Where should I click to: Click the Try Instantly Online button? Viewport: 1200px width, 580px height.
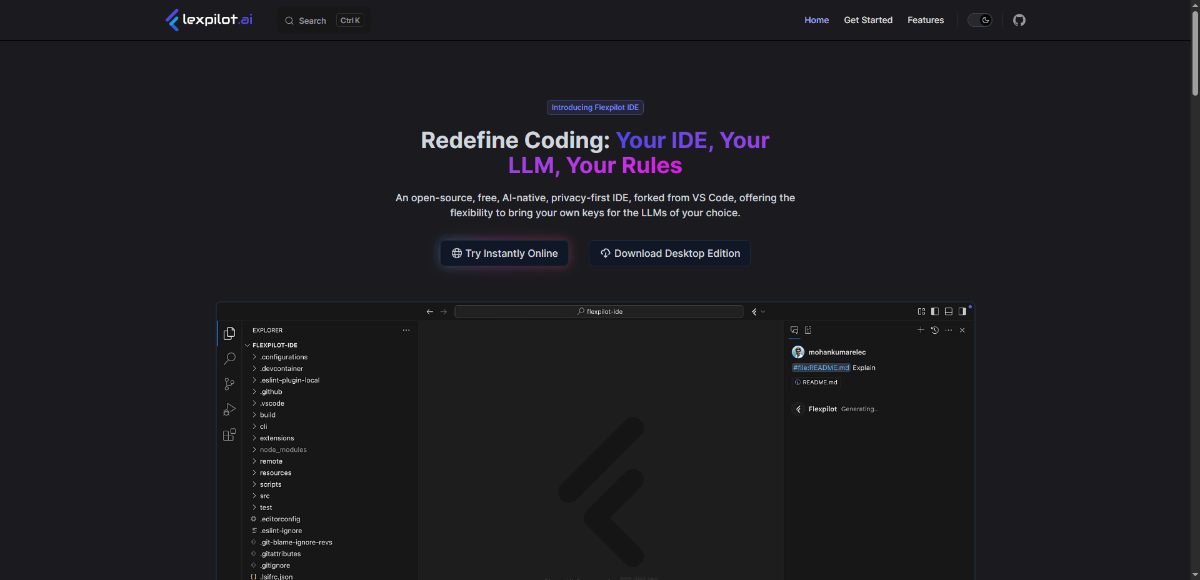pos(505,253)
